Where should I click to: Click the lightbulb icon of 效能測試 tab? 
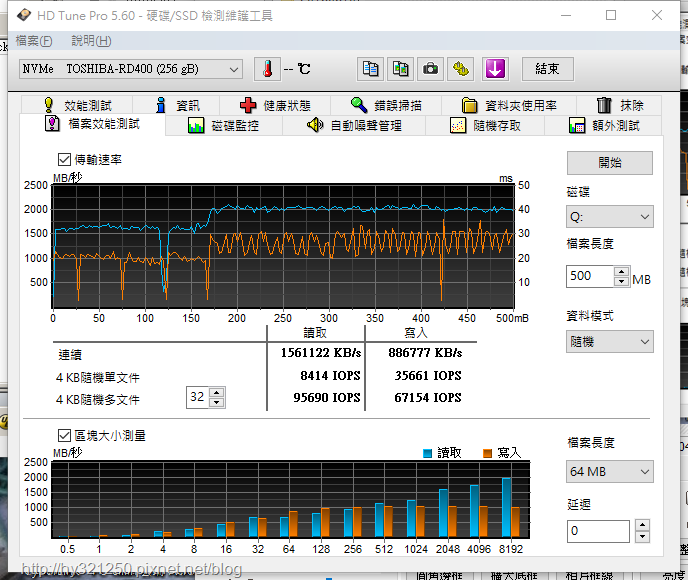pos(49,105)
